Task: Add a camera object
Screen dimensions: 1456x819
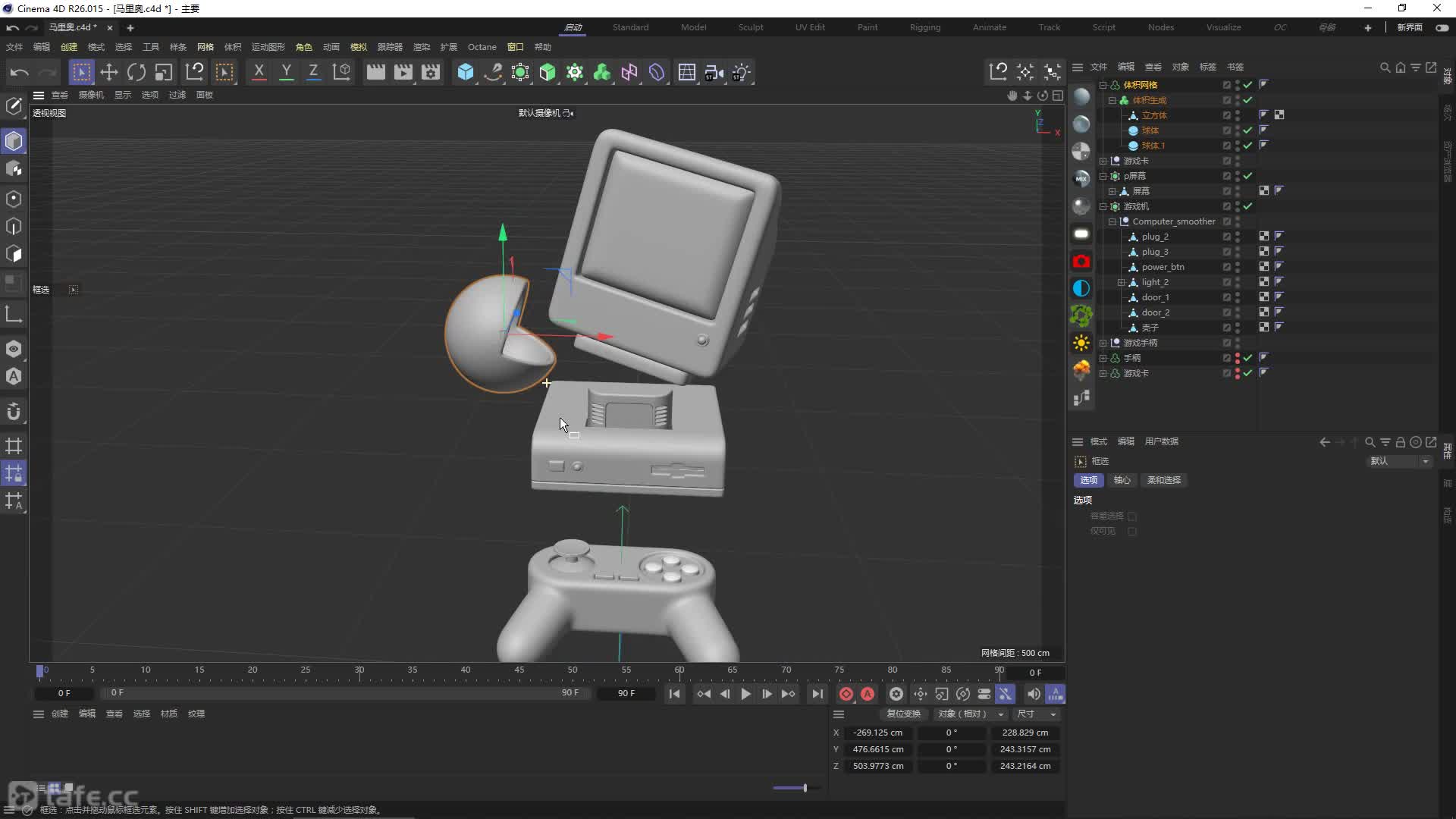Action: [x=714, y=72]
